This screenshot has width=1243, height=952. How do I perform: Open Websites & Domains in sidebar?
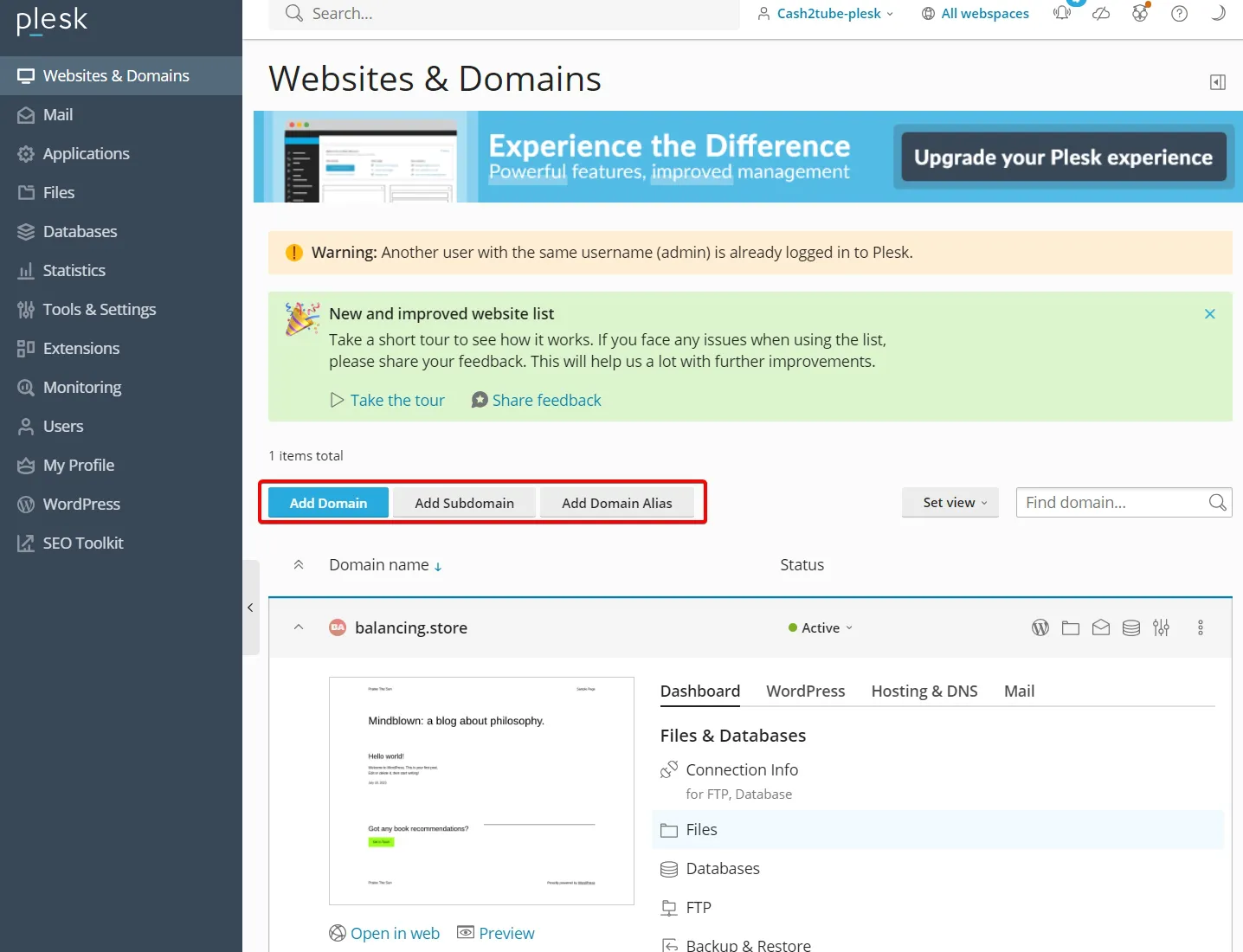[x=121, y=75]
